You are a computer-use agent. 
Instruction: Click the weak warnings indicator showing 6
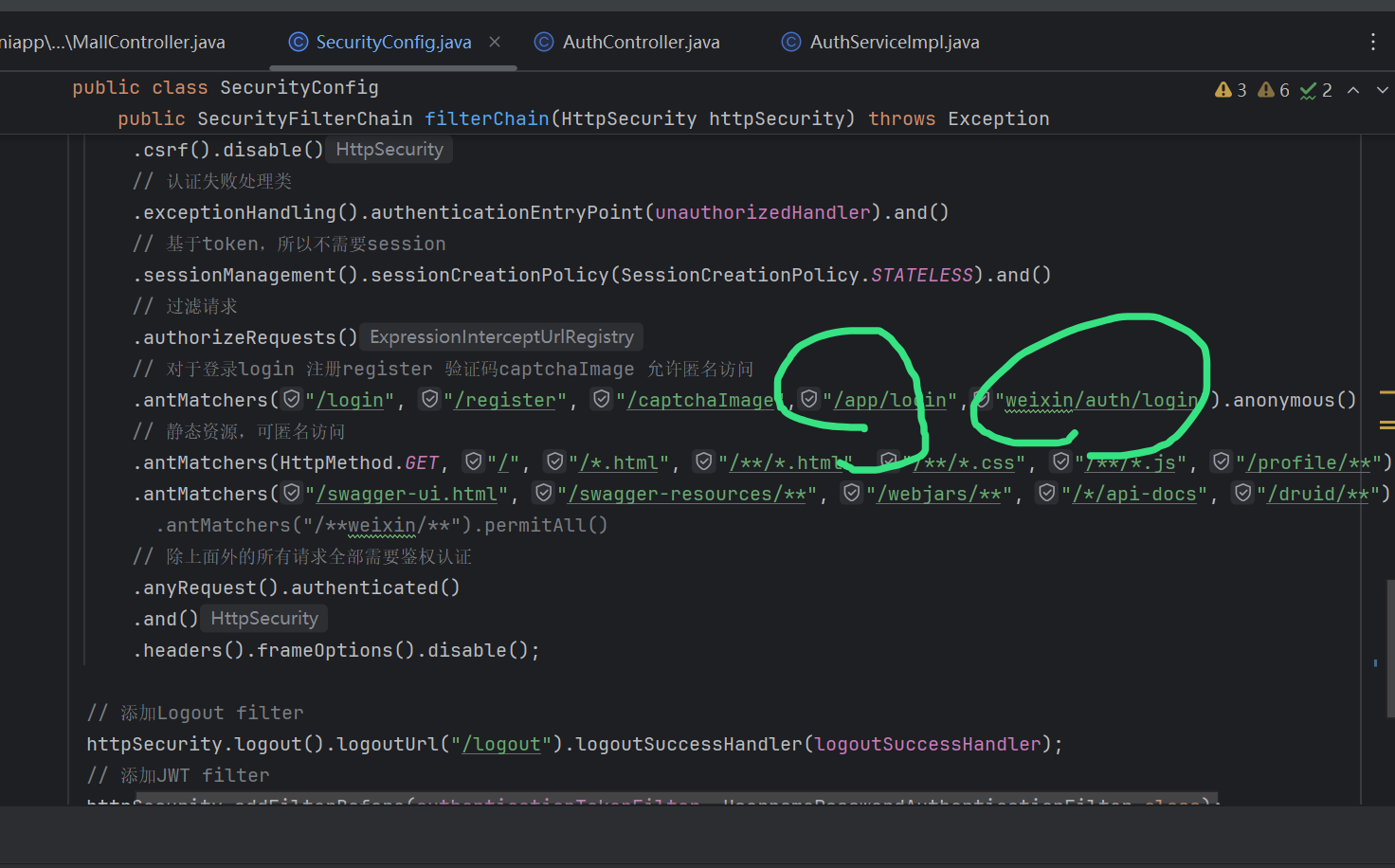click(1274, 90)
